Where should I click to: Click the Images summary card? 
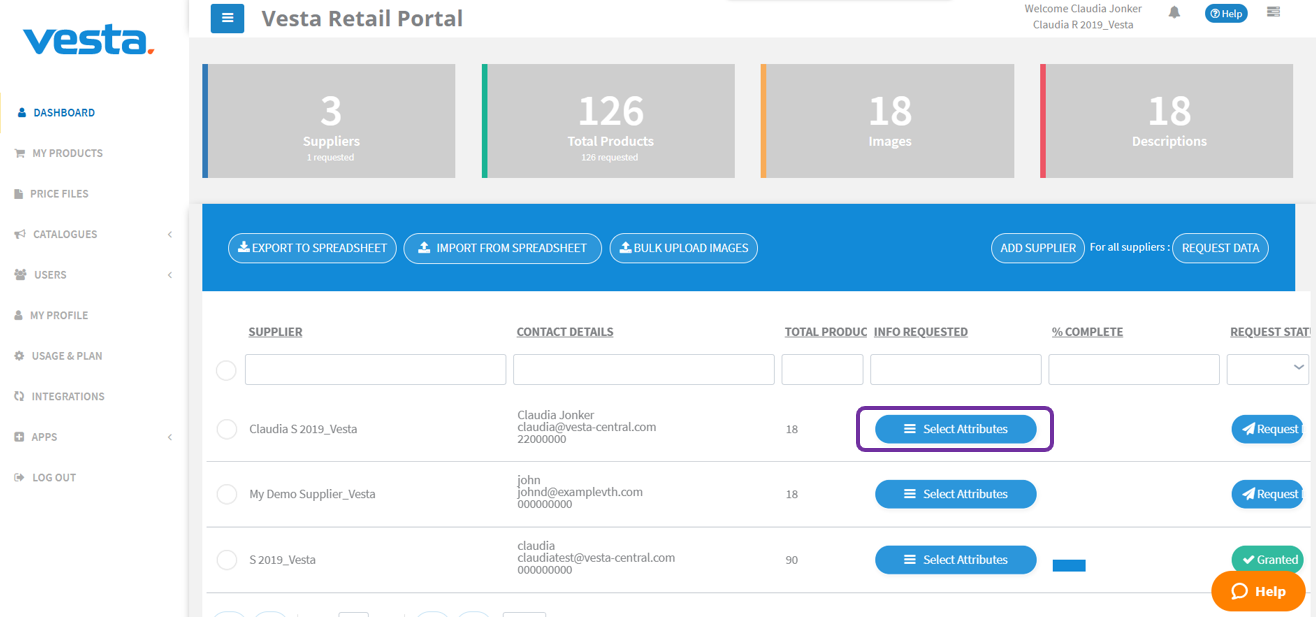[887, 121]
